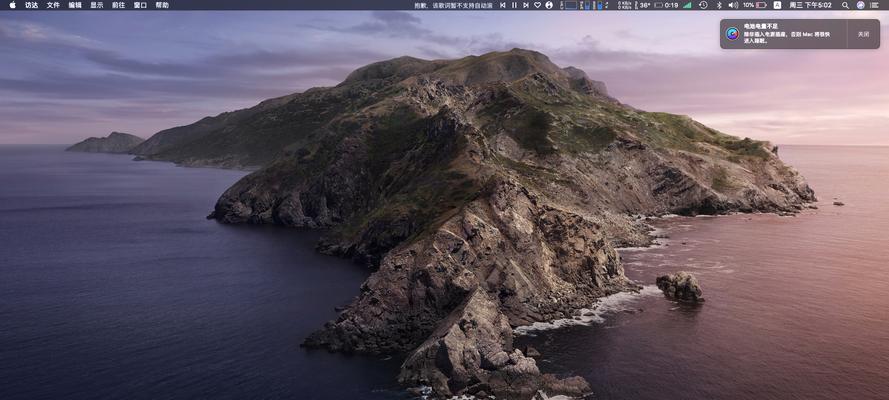Show battery time remaining 0:19 item
The image size is (889, 400).
(x=666, y=5)
